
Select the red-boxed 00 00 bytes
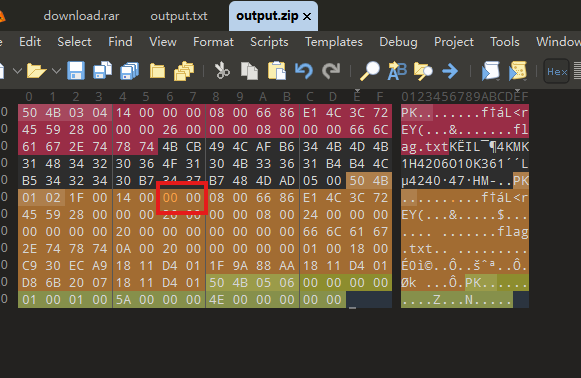pyautogui.click(x=182, y=198)
